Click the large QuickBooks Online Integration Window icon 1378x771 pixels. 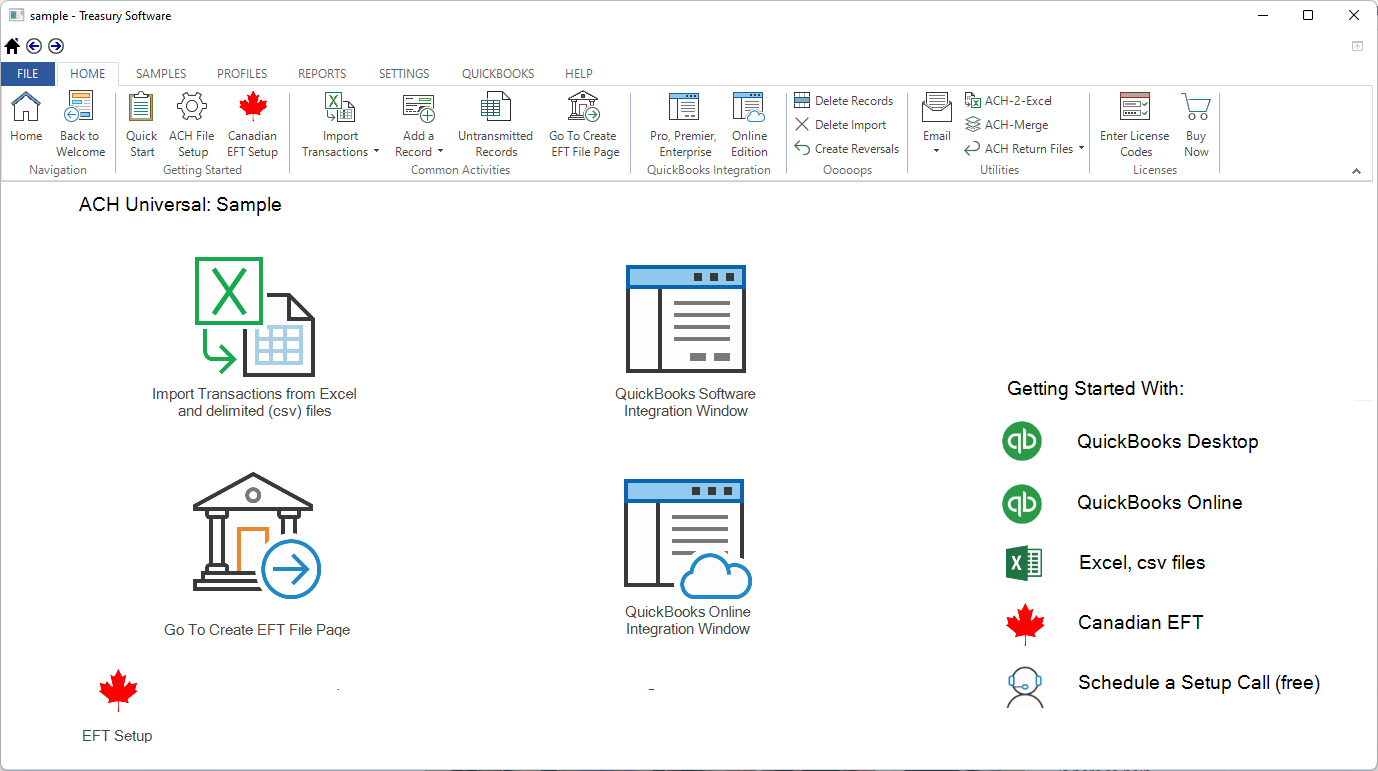pyautogui.click(x=688, y=538)
